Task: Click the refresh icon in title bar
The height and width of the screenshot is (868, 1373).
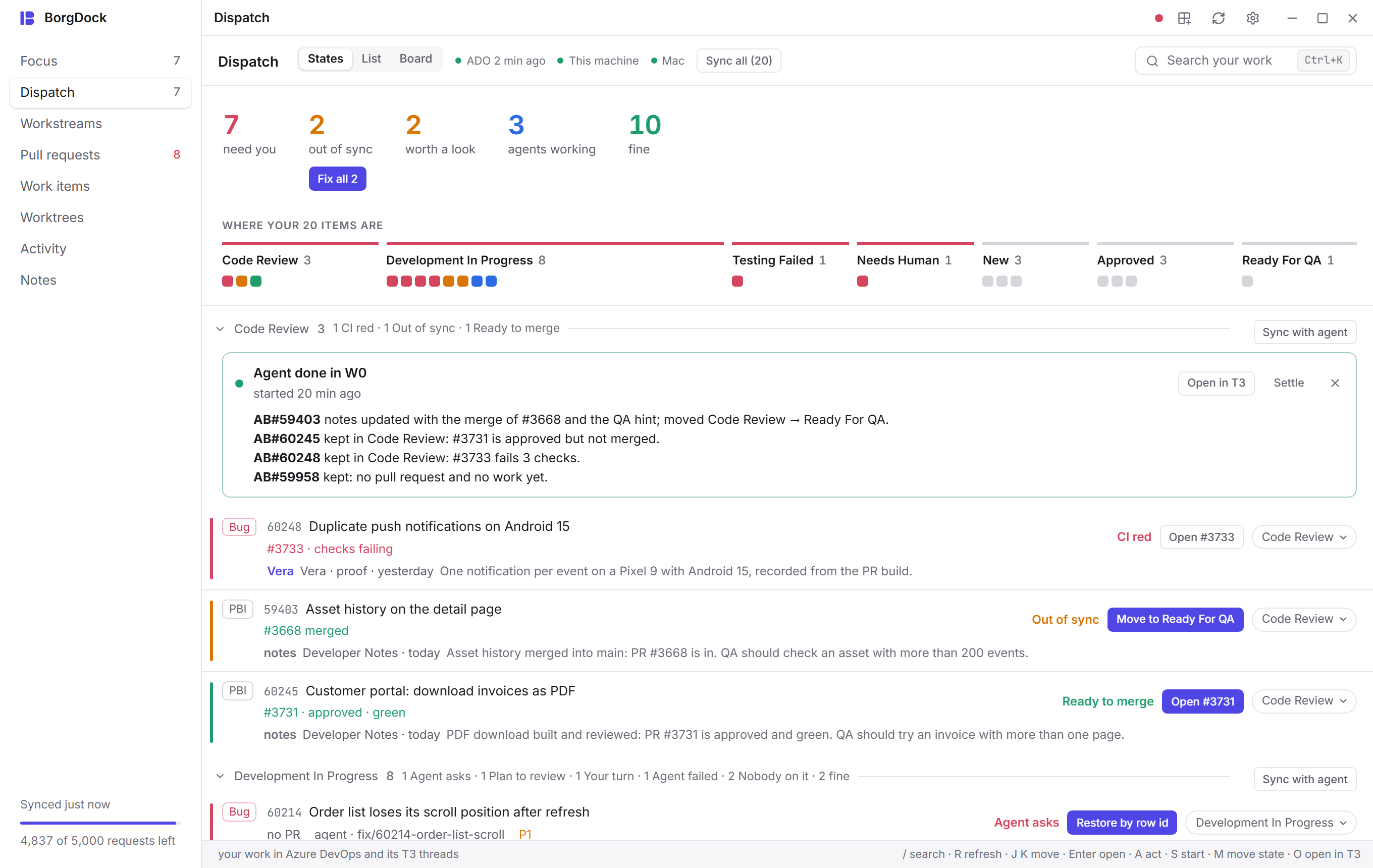Action: pyautogui.click(x=1219, y=18)
